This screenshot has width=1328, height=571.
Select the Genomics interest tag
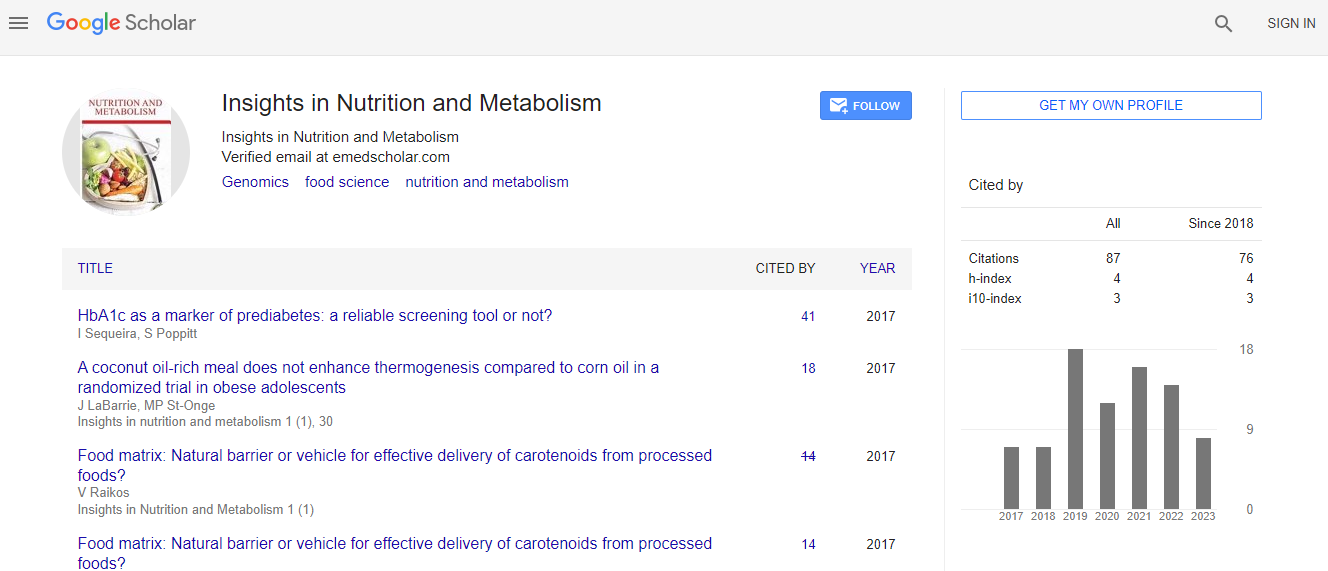click(255, 182)
